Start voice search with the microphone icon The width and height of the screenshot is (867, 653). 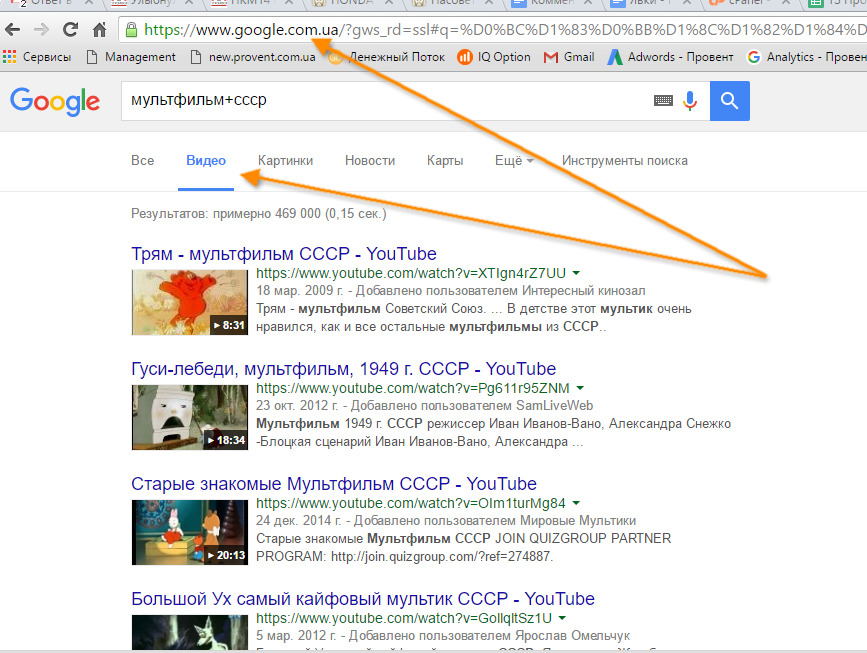[690, 101]
